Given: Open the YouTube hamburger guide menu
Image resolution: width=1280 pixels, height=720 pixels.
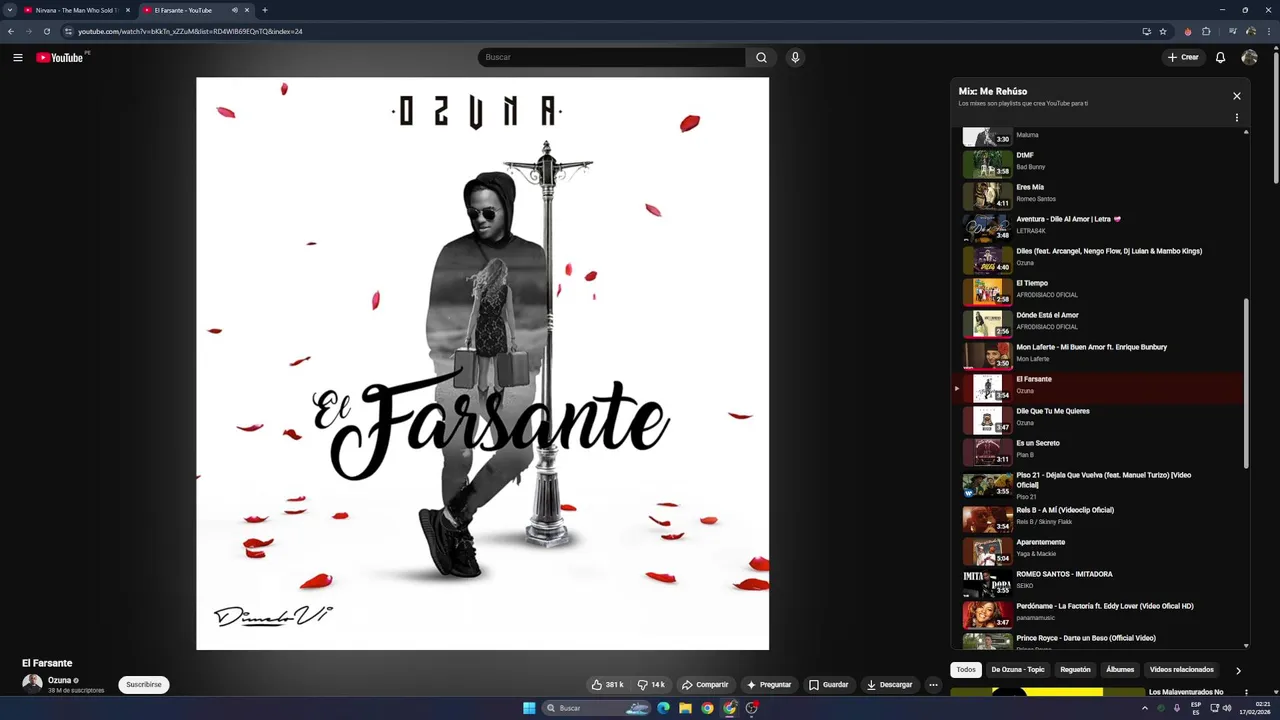Looking at the screenshot, I should tap(18, 57).
